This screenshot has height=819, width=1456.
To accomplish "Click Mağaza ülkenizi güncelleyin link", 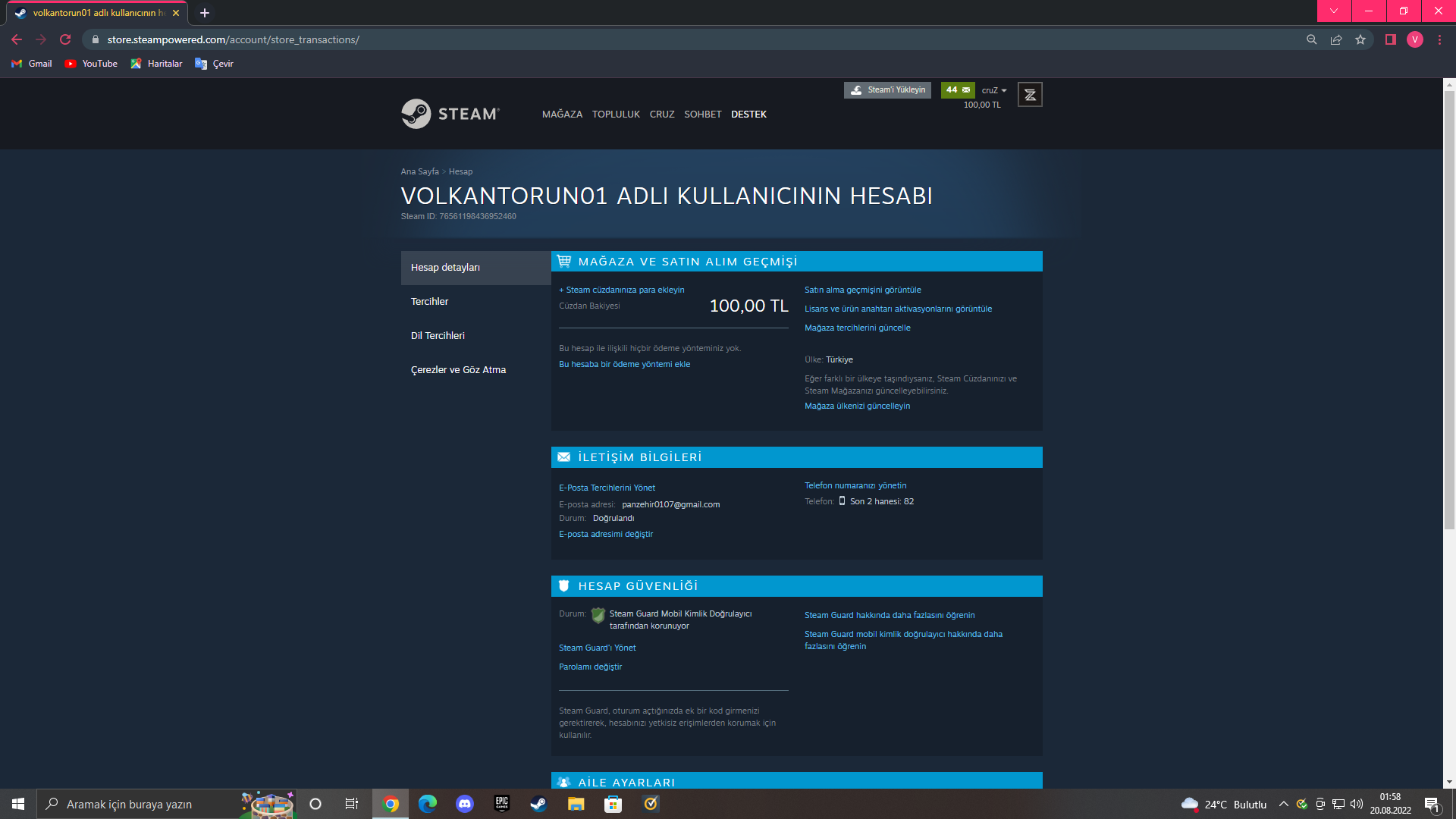I will (x=857, y=406).
